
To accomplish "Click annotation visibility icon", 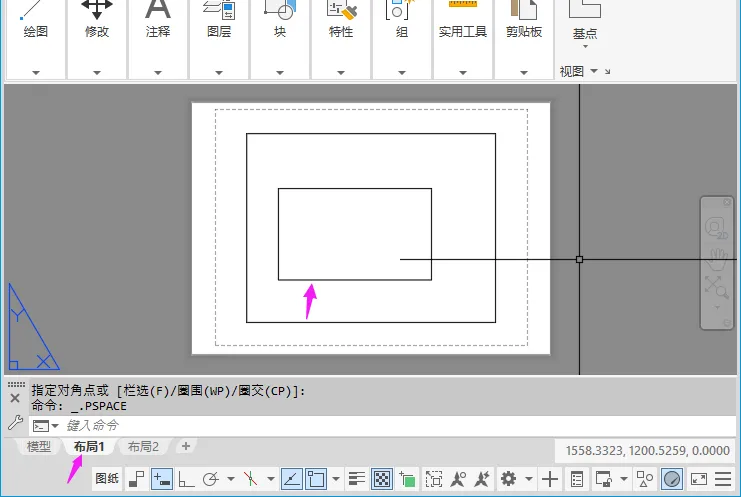I will coord(458,479).
